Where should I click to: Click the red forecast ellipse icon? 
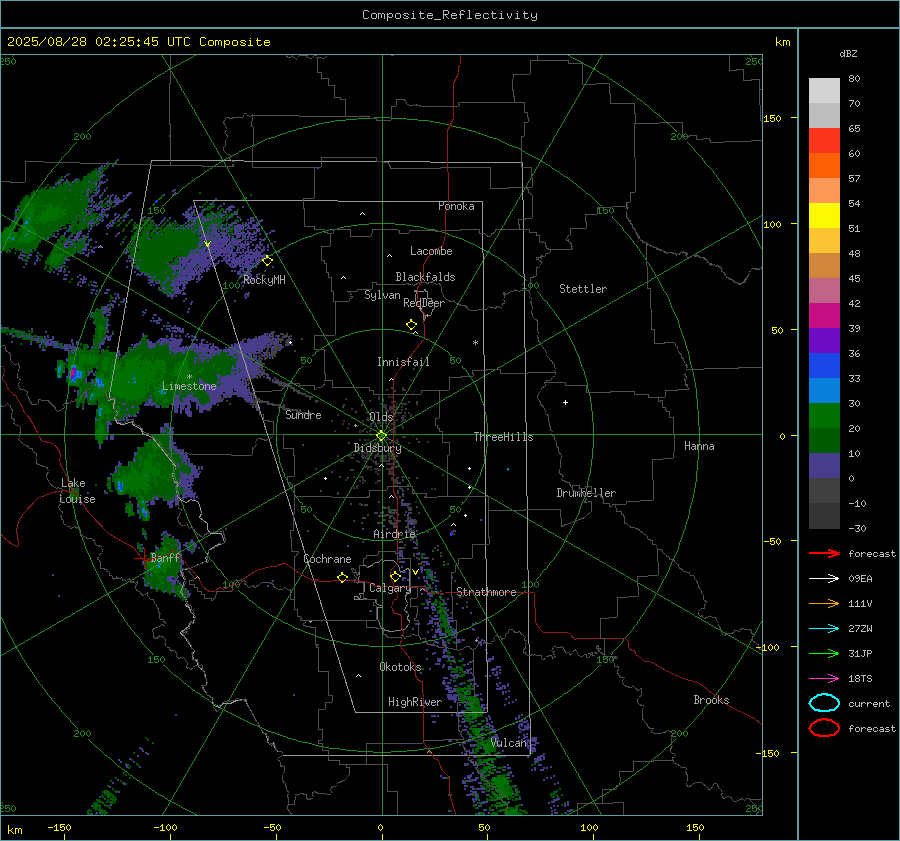[824, 728]
